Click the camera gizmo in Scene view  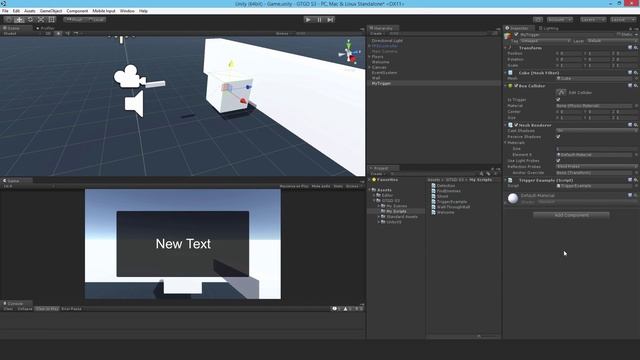pyautogui.click(x=130, y=76)
